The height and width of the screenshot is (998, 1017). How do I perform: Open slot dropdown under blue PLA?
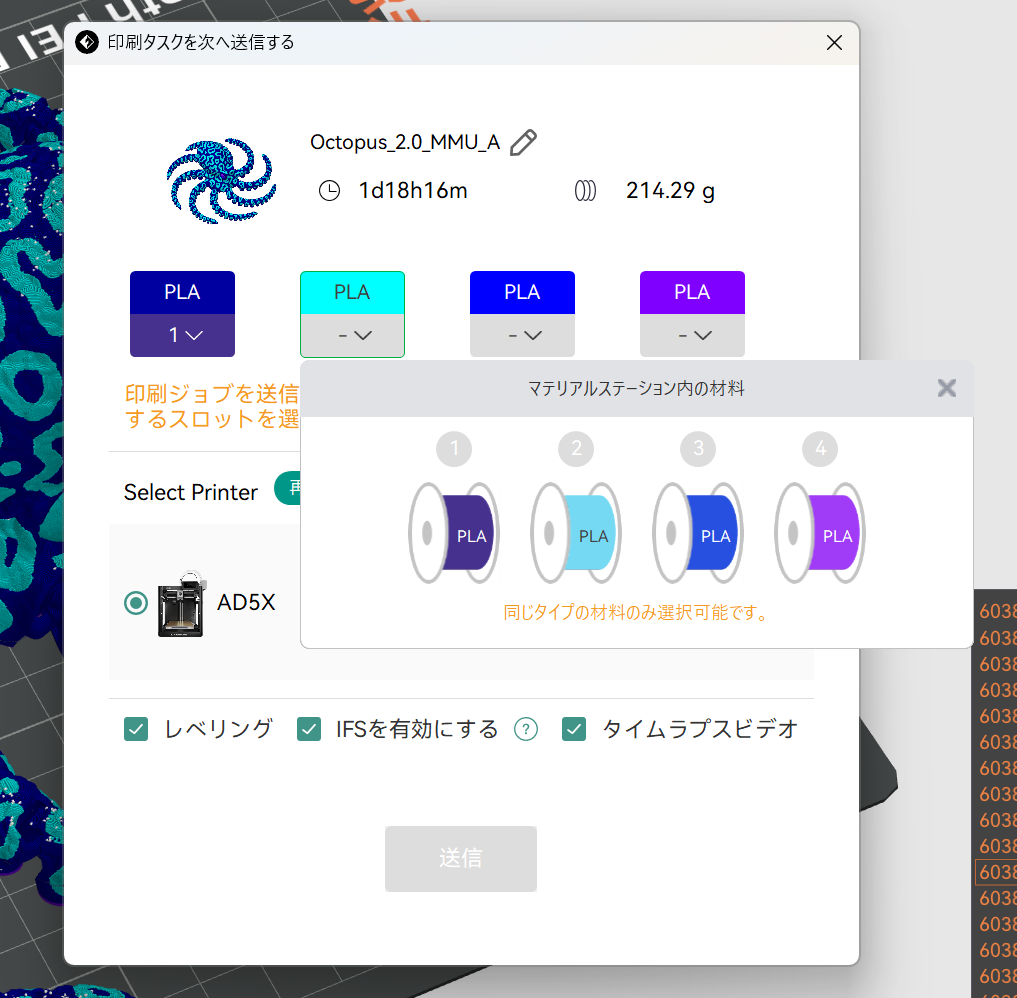tap(522, 336)
